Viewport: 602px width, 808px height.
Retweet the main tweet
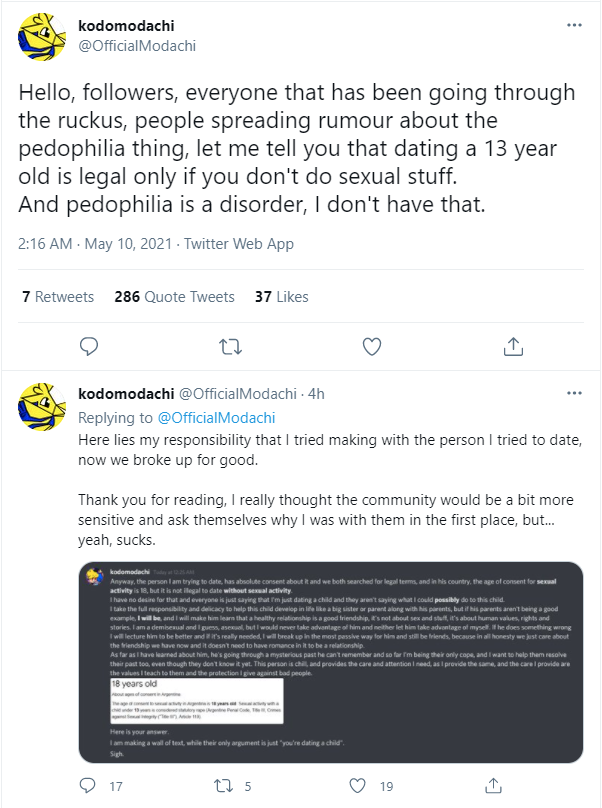[230, 347]
